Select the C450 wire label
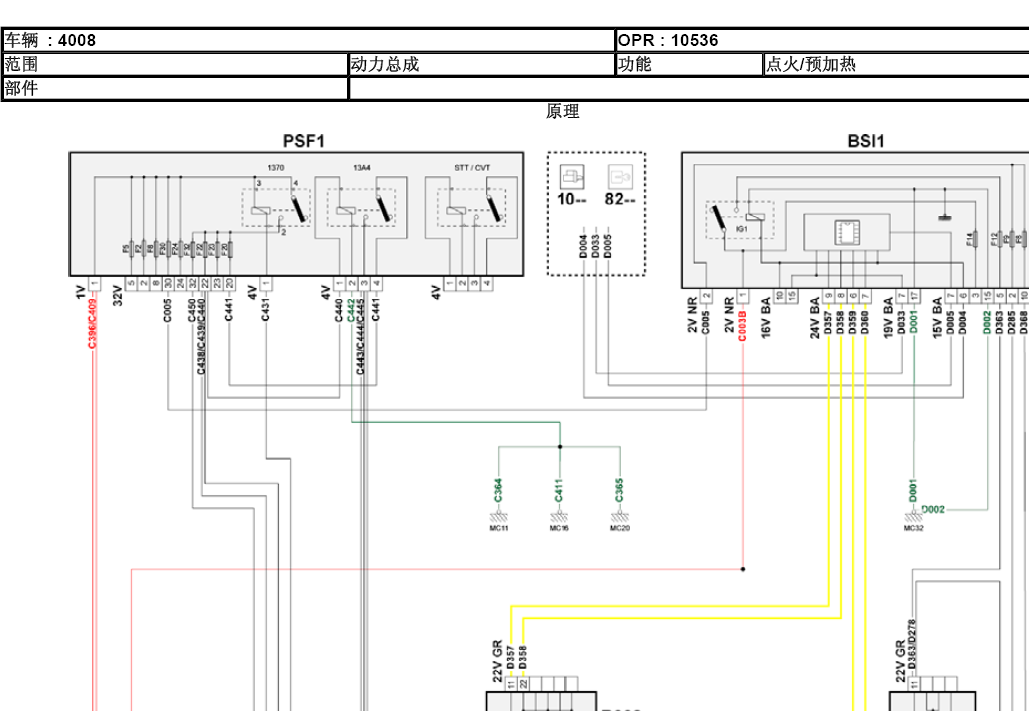1029x711 pixels. pos(192,309)
